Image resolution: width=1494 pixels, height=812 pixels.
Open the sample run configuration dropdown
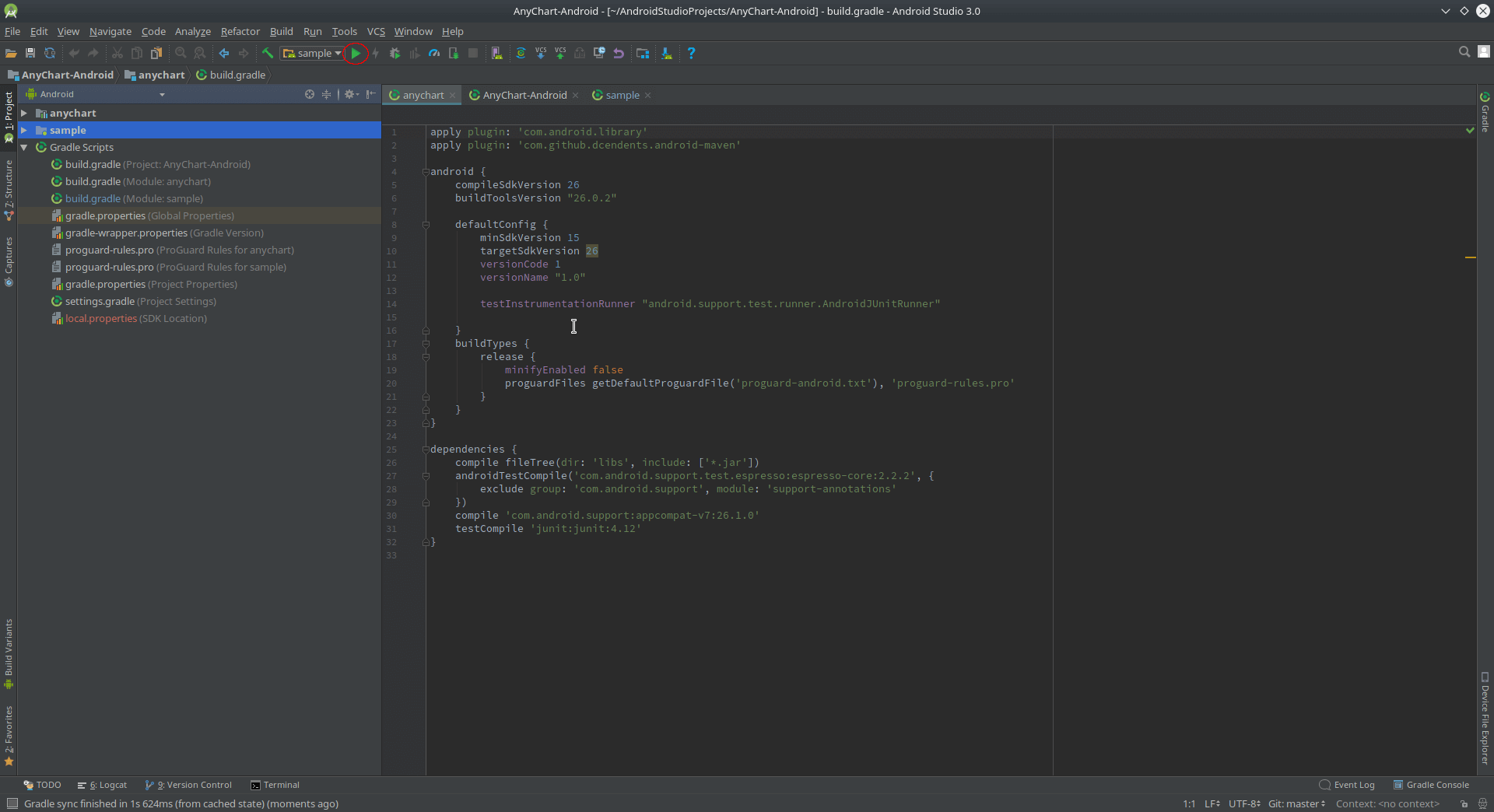pyautogui.click(x=311, y=53)
